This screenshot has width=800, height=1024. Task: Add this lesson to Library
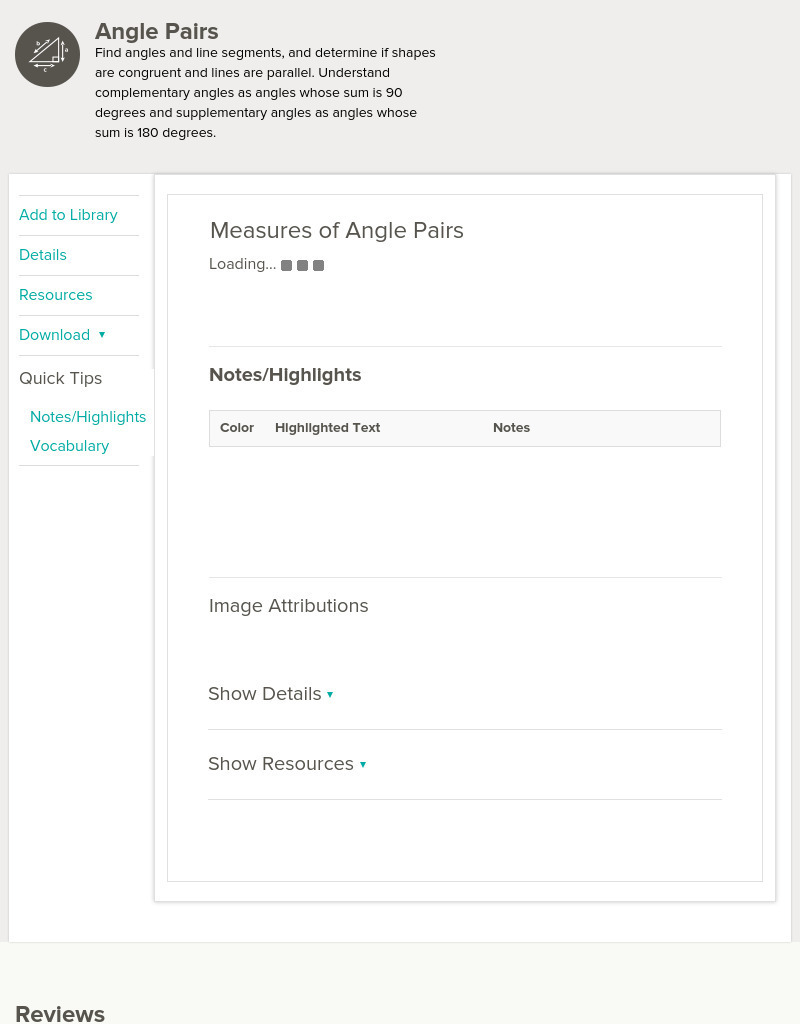click(68, 215)
